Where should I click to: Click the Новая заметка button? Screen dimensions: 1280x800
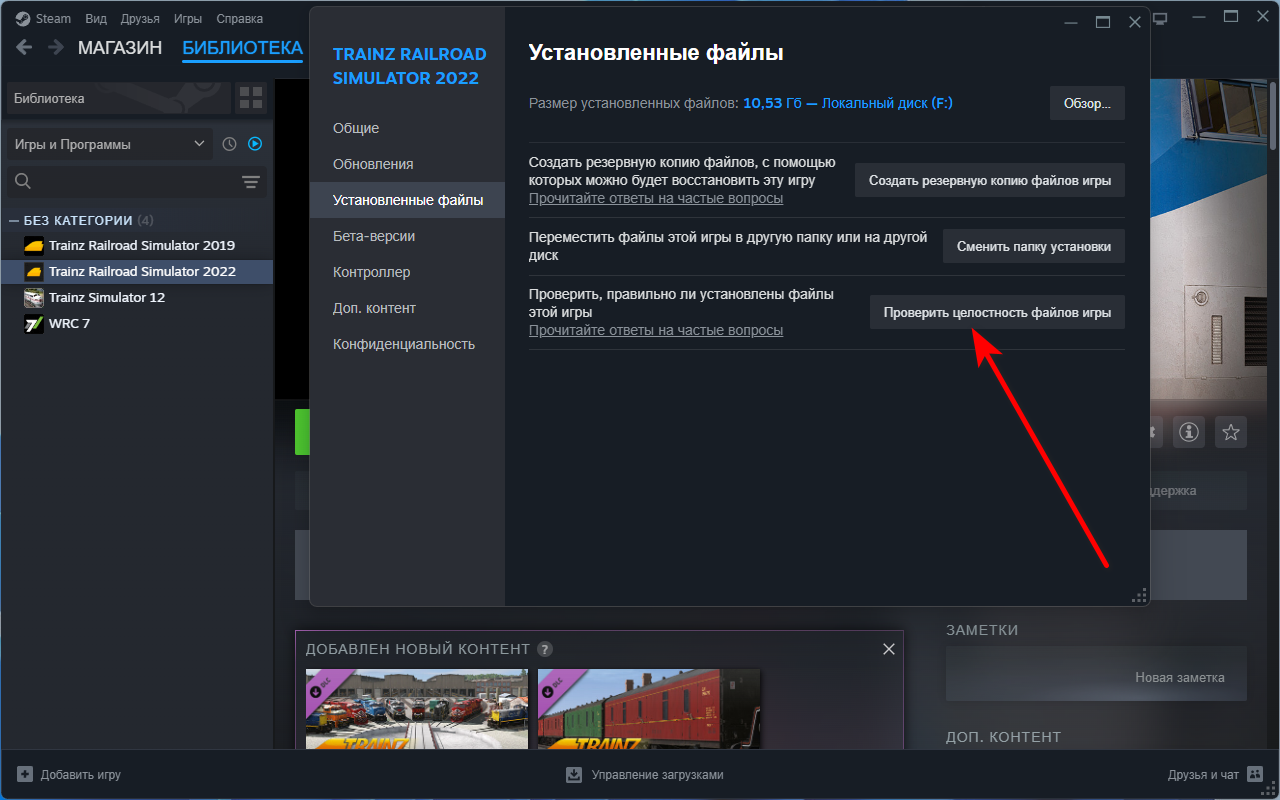(1096, 677)
